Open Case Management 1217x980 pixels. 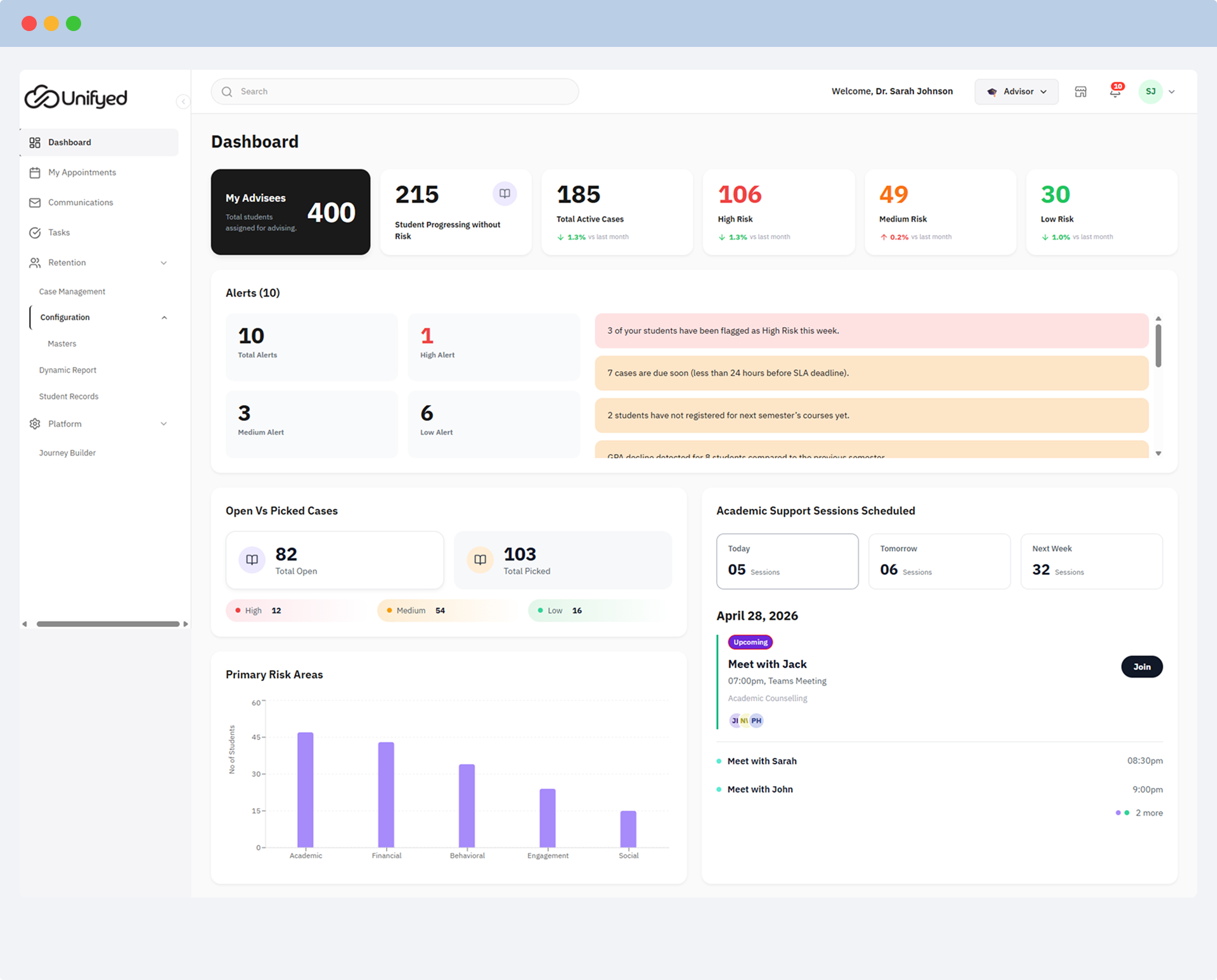click(x=72, y=292)
